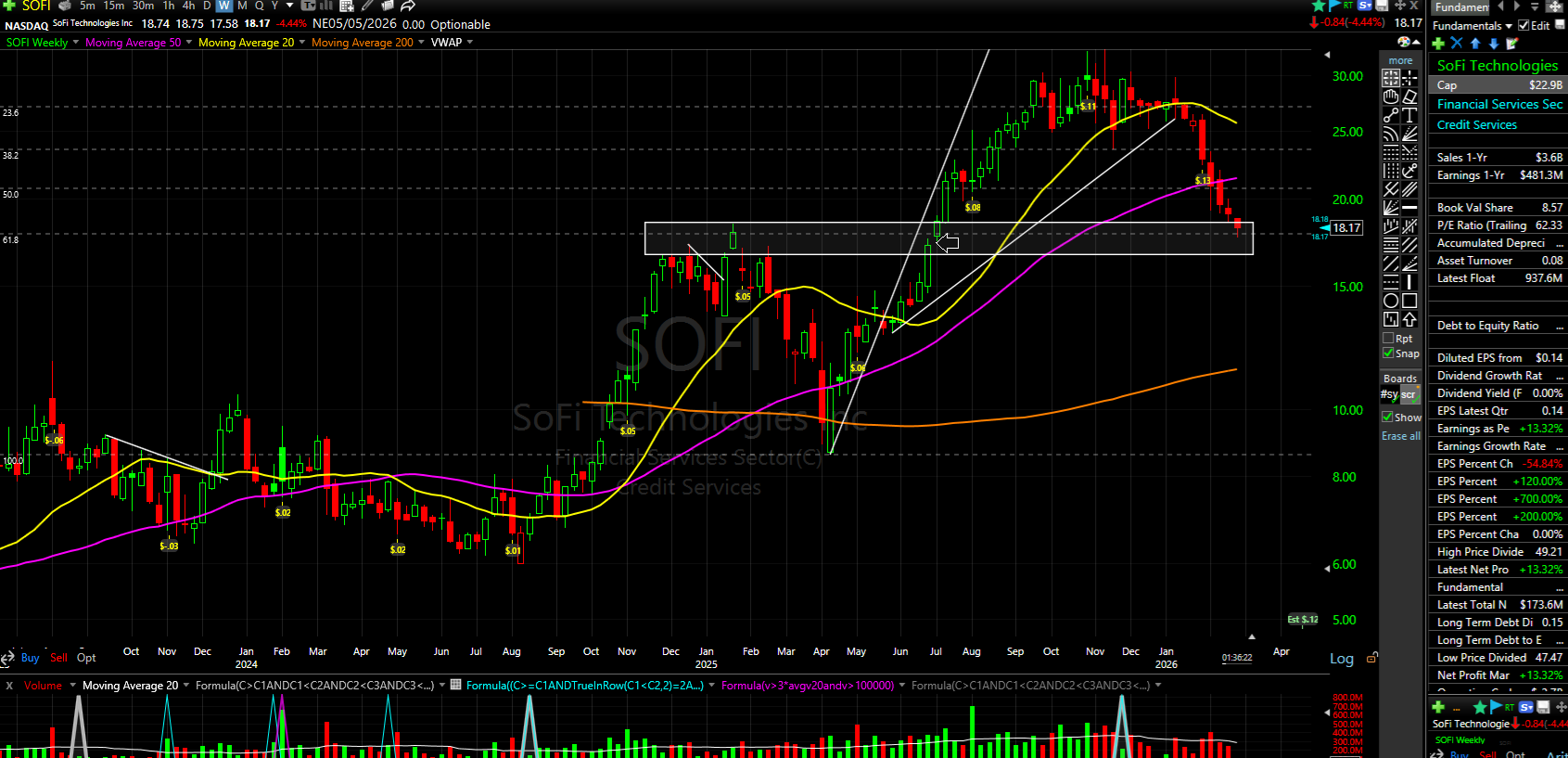1568x758 pixels.
Task: Select the parallel channel lines tool
Action: click(1409, 189)
